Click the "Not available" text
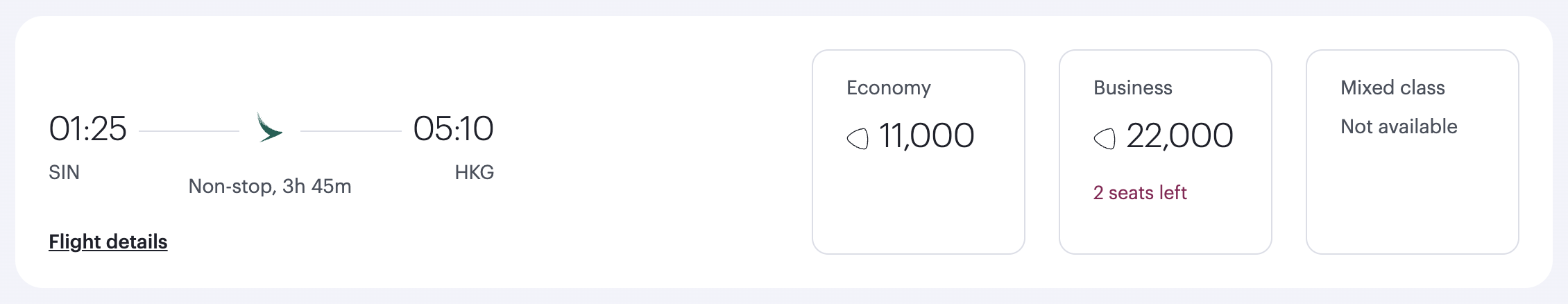The image size is (1568, 304). (x=1399, y=126)
